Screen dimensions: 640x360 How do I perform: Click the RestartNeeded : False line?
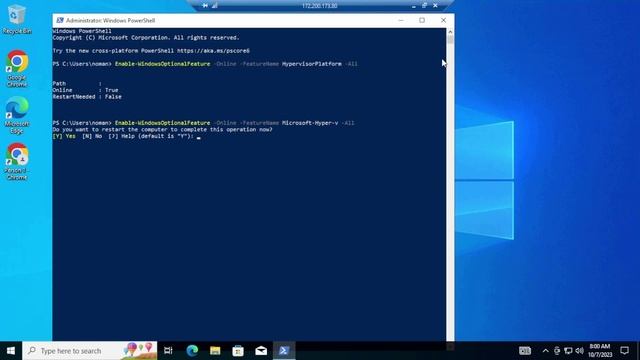87,97
